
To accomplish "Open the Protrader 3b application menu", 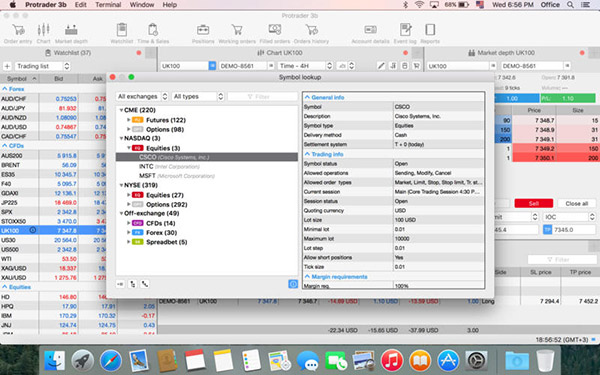I will [46, 5].
